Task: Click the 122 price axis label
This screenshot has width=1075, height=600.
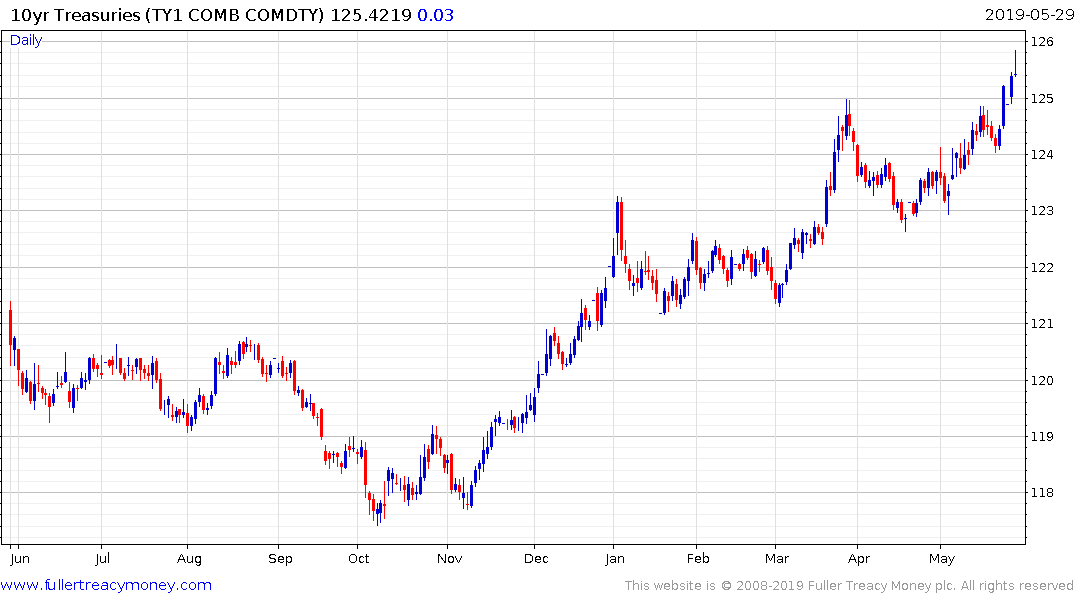Action: coord(1042,267)
